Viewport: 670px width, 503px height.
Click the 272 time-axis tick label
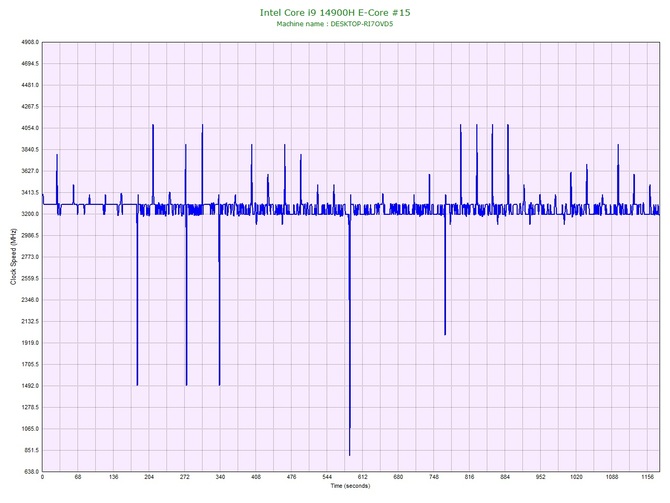[185, 477]
